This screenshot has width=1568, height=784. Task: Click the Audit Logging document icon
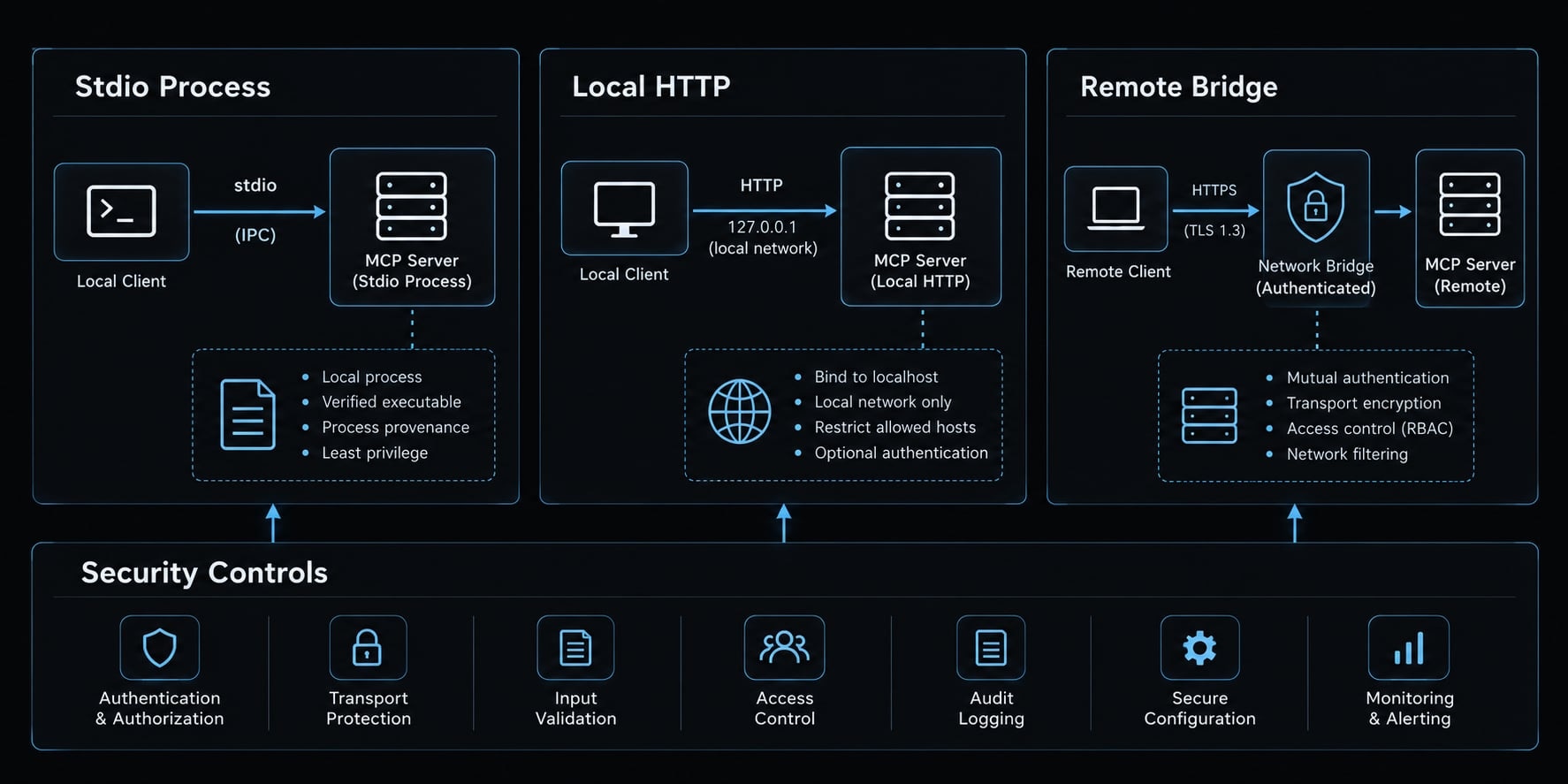tap(991, 648)
